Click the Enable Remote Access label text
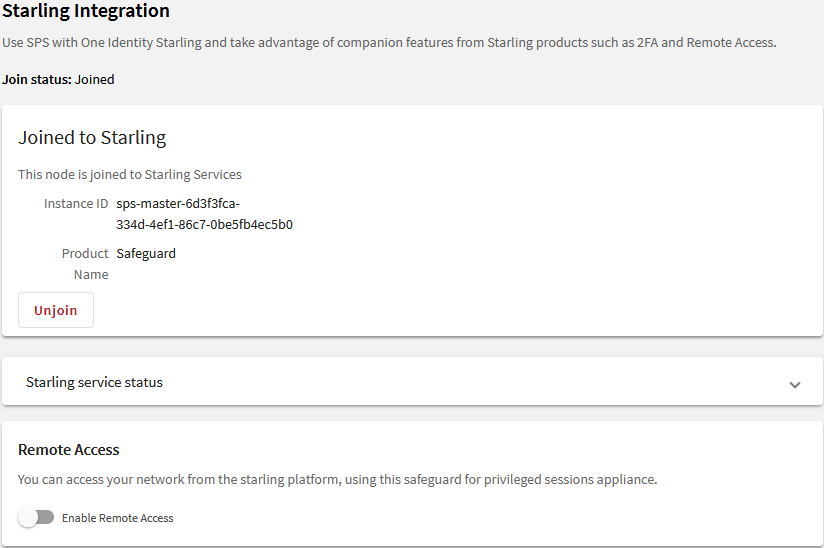Viewport: 824px width, 548px height. coord(117,518)
